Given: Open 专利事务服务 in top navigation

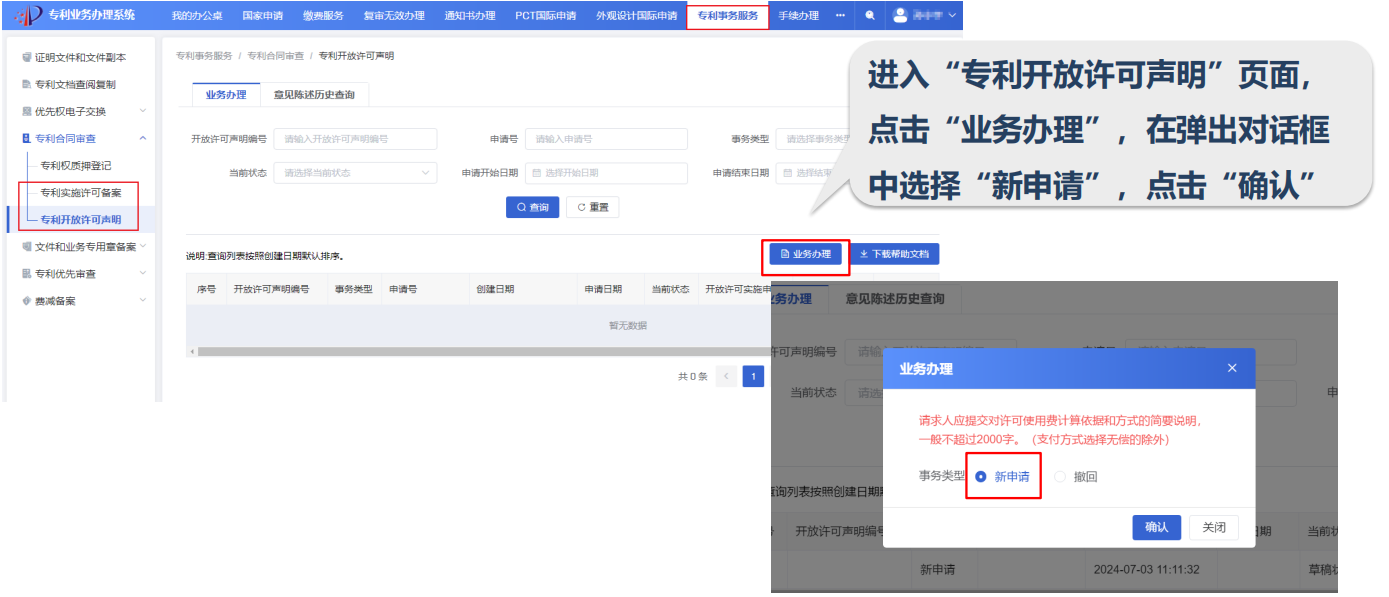Looking at the screenshot, I should pos(727,16).
